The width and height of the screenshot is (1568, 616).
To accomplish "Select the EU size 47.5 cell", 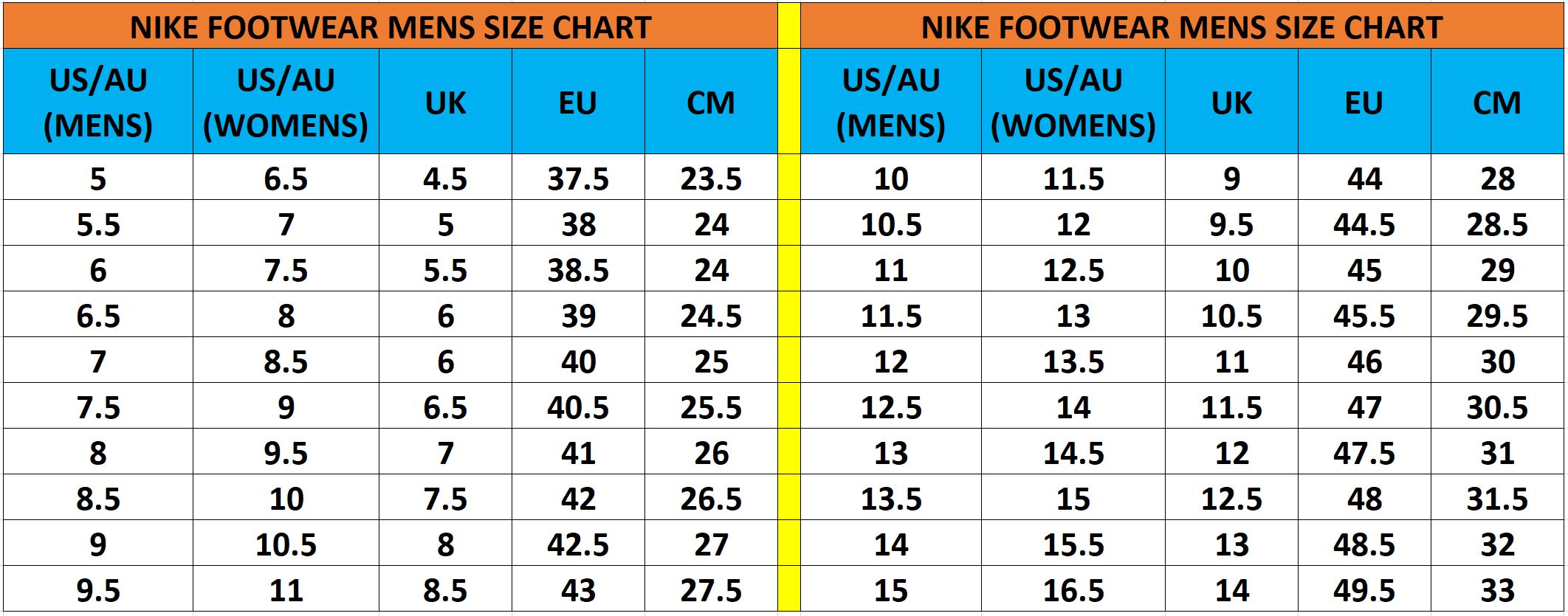I will [1364, 452].
